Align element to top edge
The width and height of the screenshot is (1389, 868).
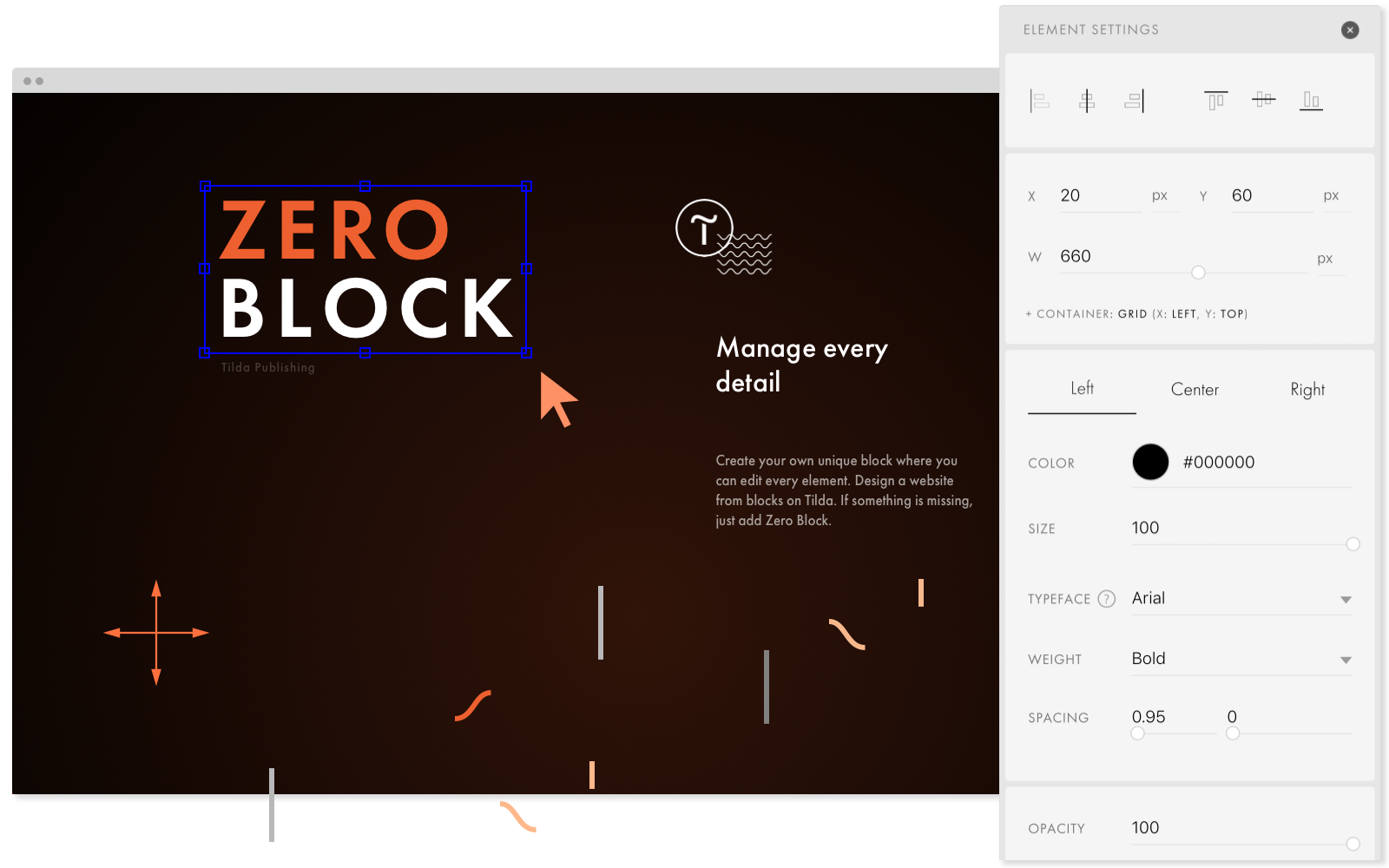(1216, 101)
